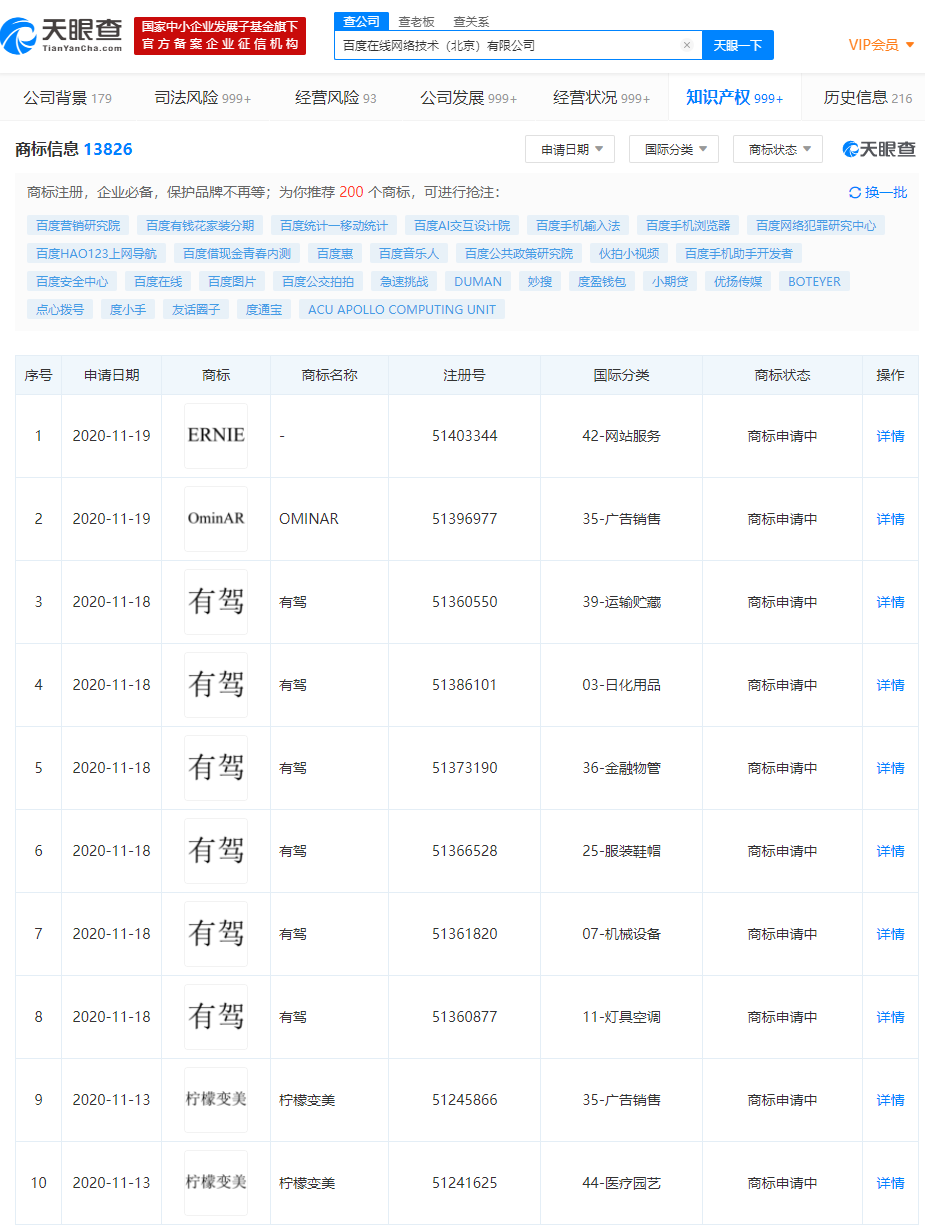Switch to 经营状况 tab
The image size is (925, 1229).
click(602, 98)
